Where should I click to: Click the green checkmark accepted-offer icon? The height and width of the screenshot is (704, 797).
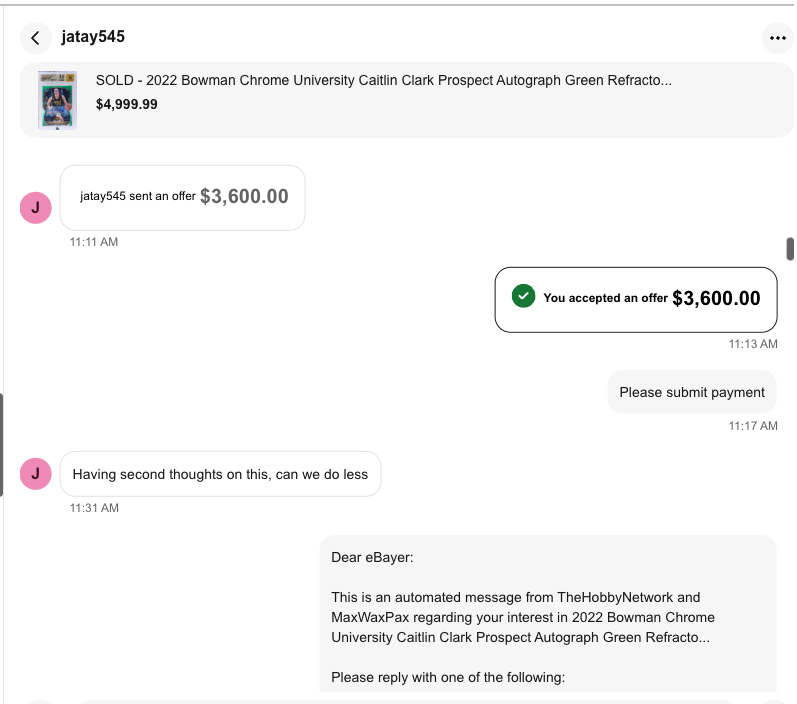tap(523, 296)
